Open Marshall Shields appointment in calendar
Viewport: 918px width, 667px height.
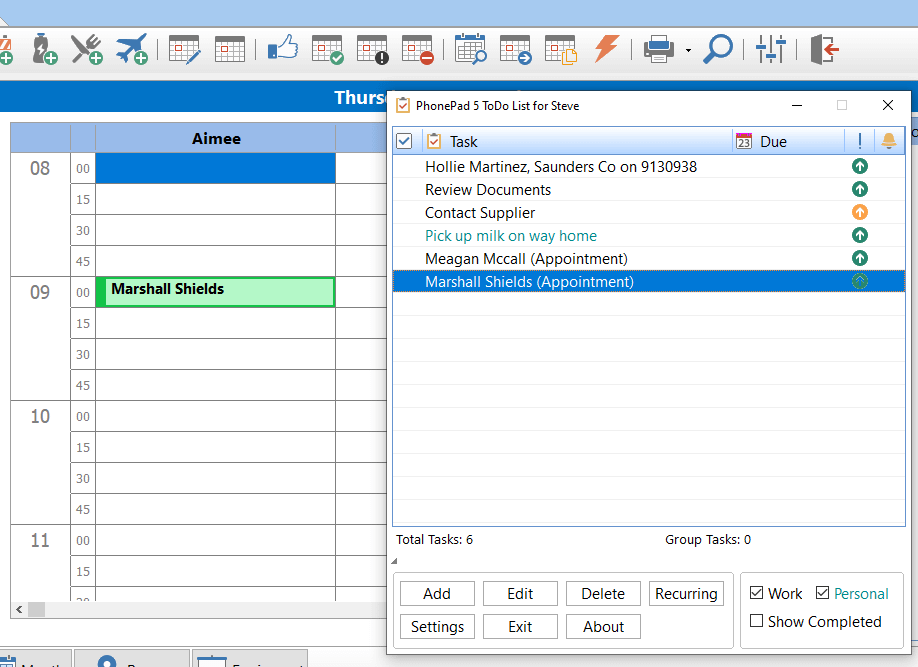215,292
